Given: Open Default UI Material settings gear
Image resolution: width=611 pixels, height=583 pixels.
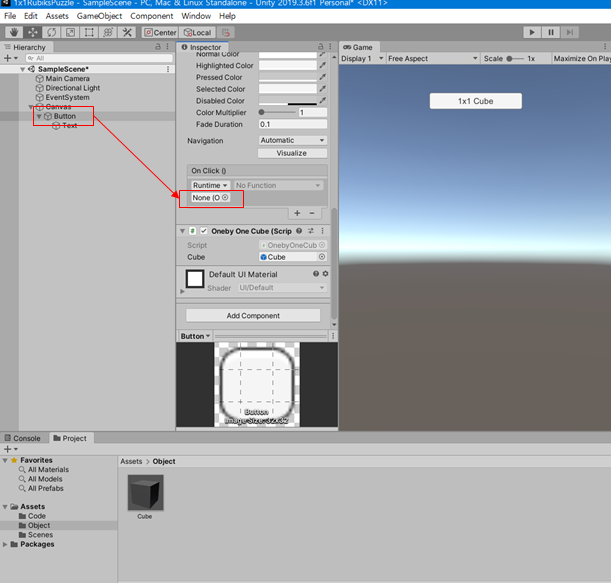Looking at the screenshot, I should [325, 274].
